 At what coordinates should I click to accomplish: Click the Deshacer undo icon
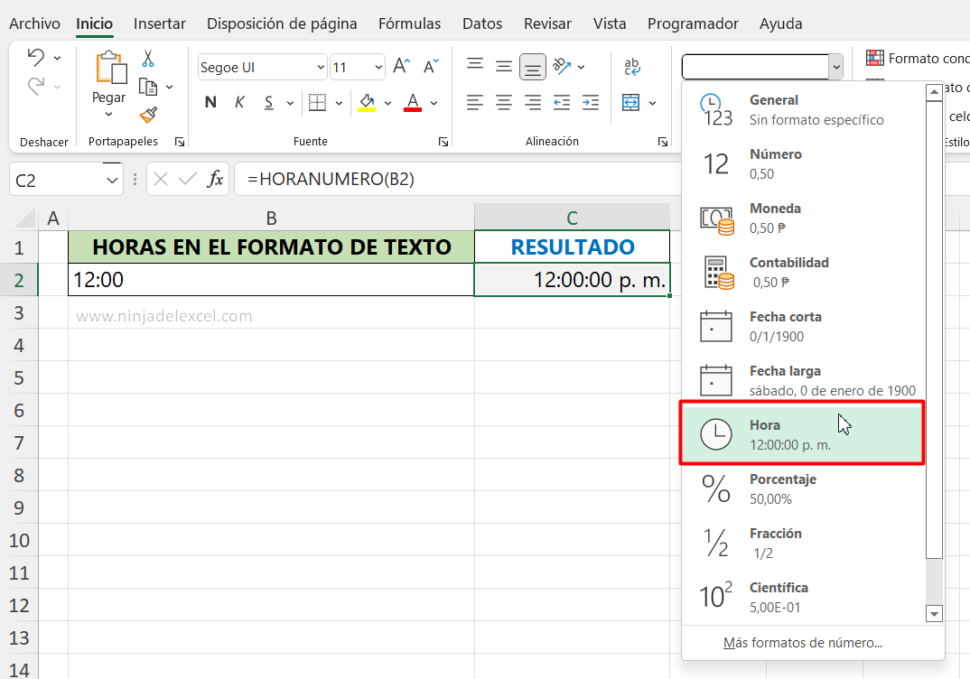pos(34,58)
